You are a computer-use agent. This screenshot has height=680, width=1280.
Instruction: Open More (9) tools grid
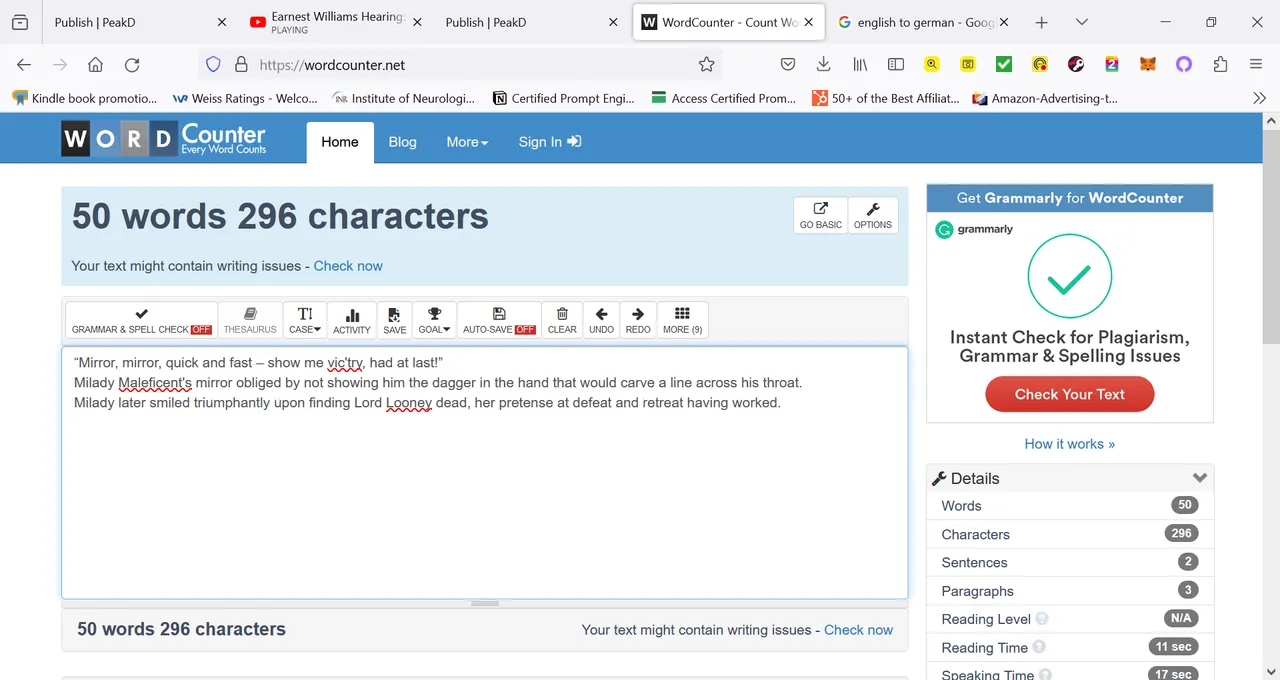[x=683, y=320]
